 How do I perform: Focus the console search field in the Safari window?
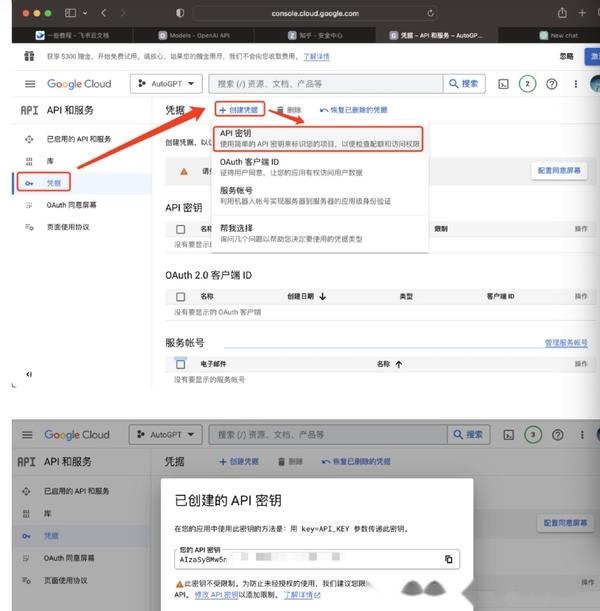point(326,84)
